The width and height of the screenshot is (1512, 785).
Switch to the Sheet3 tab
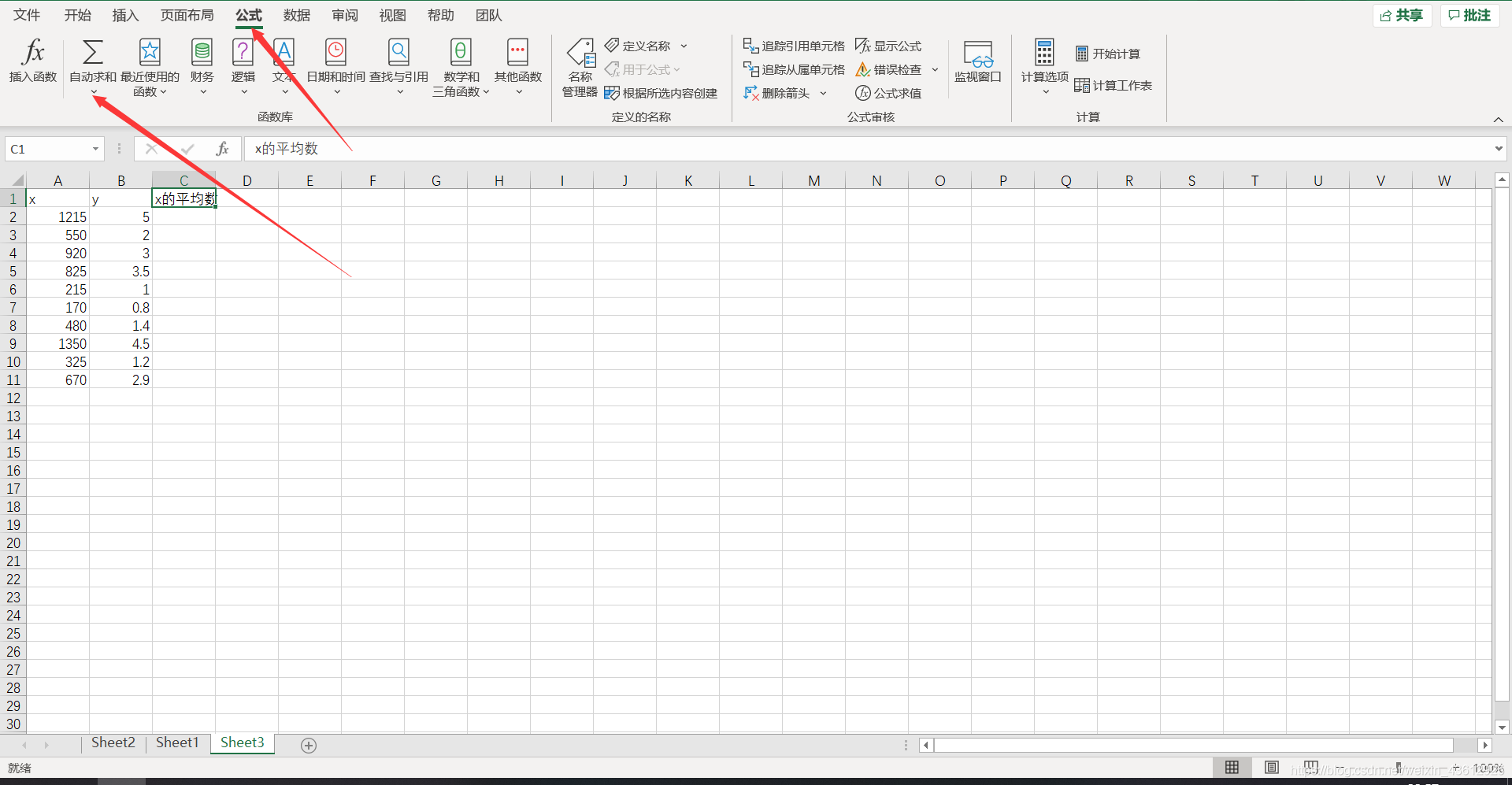[x=243, y=742]
